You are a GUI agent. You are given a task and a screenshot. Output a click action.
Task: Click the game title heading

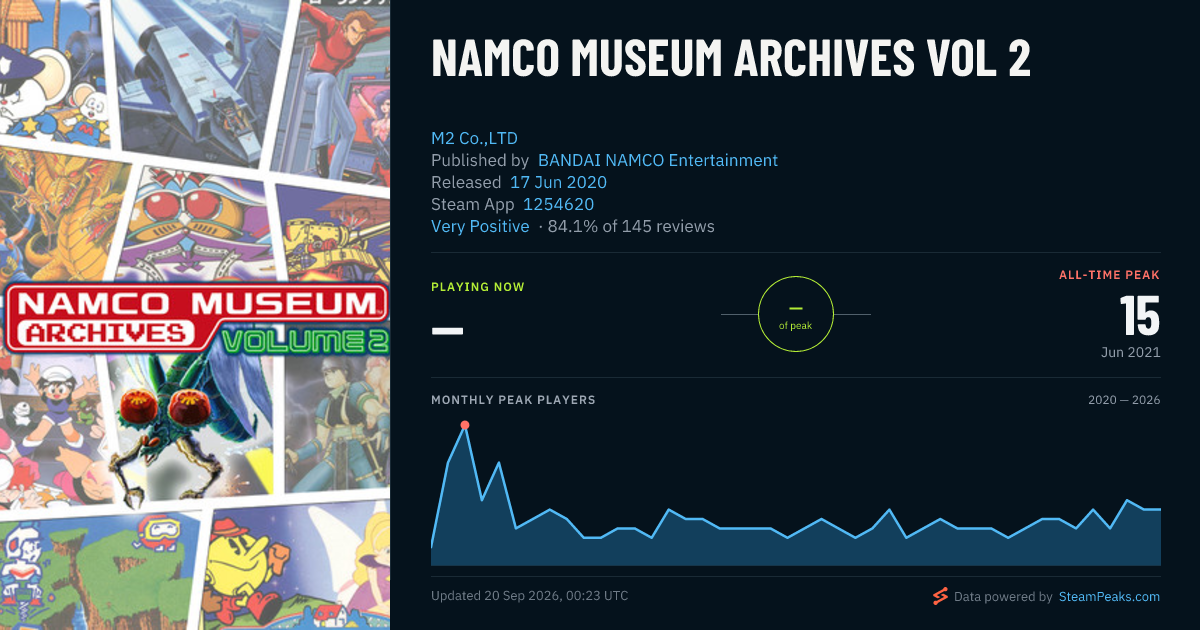coord(731,59)
